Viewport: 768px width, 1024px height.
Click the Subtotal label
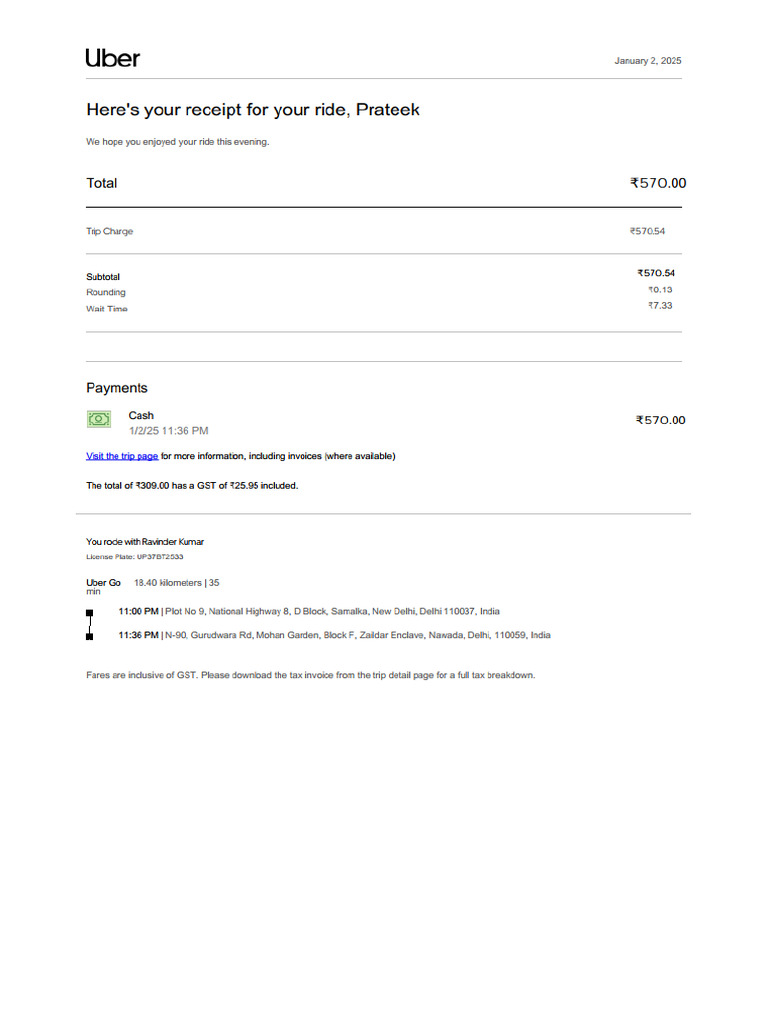(x=103, y=277)
